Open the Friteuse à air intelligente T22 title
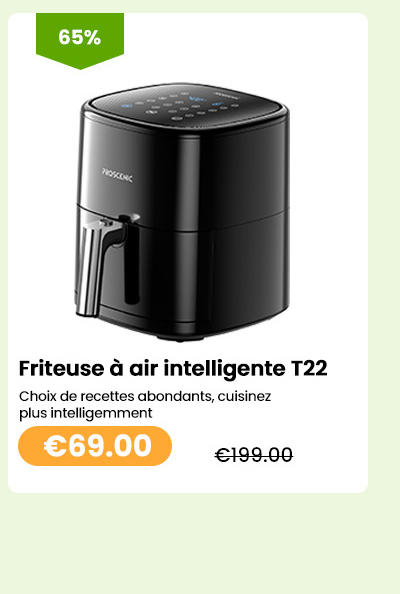Viewport: 400px width, 594px height. 173,368
